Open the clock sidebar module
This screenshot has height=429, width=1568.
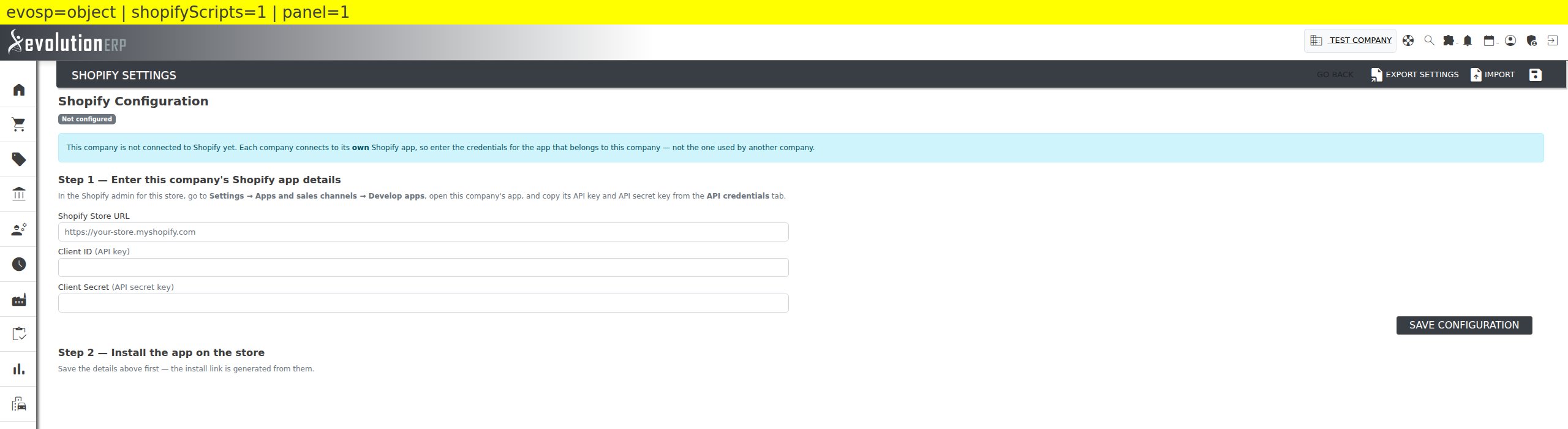pyautogui.click(x=19, y=264)
